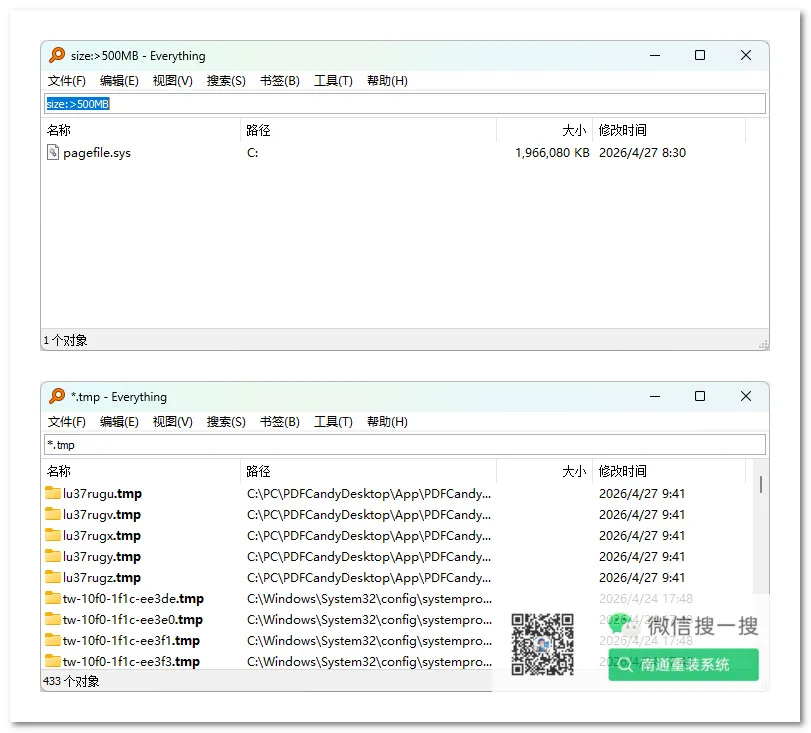Select lu37rugx.tmp file name
Image resolution: width=811 pixels, height=733 pixels.
click(102, 535)
